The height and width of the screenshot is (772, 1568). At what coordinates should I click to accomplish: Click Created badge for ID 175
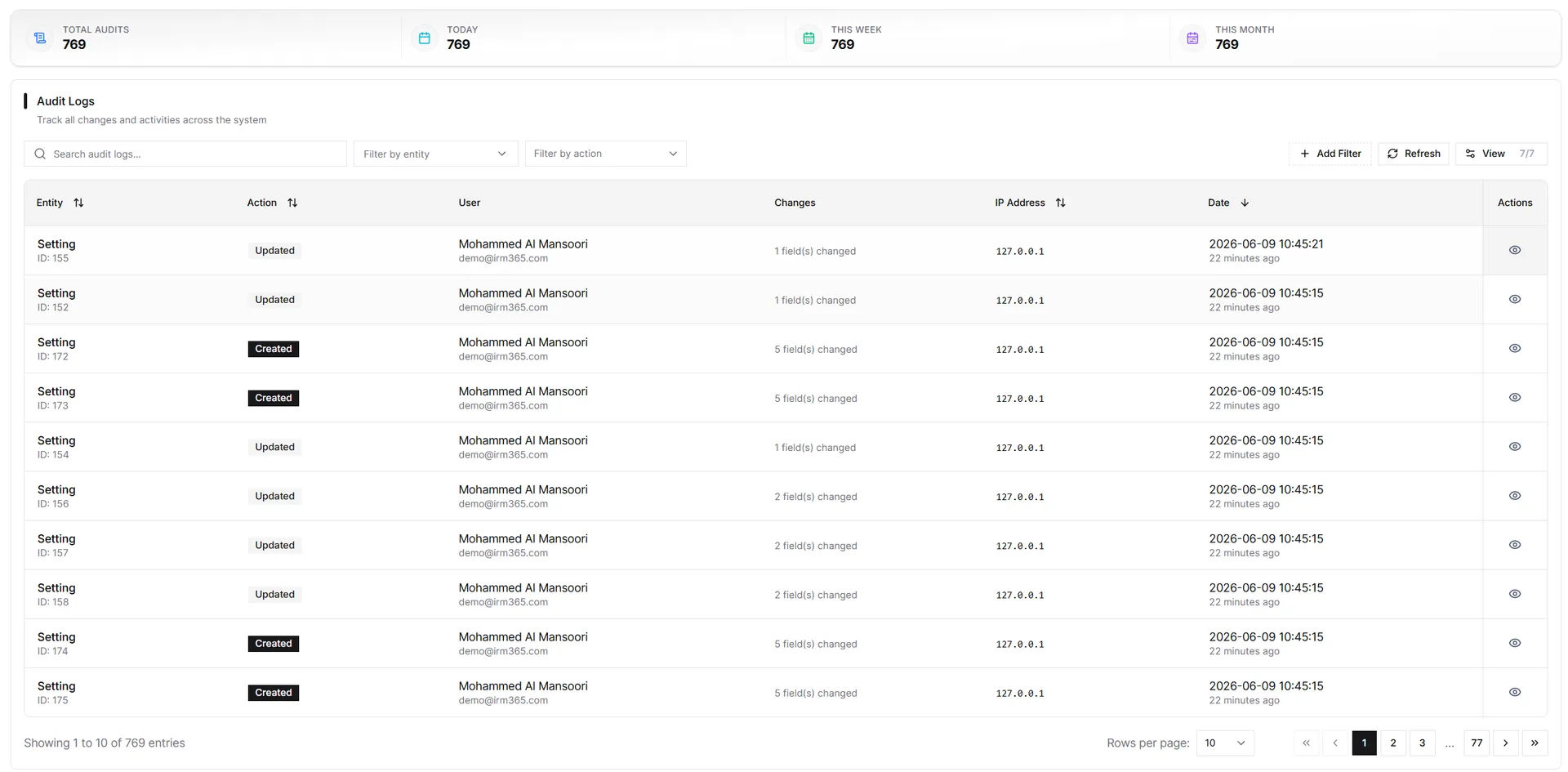tap(274, 693)
